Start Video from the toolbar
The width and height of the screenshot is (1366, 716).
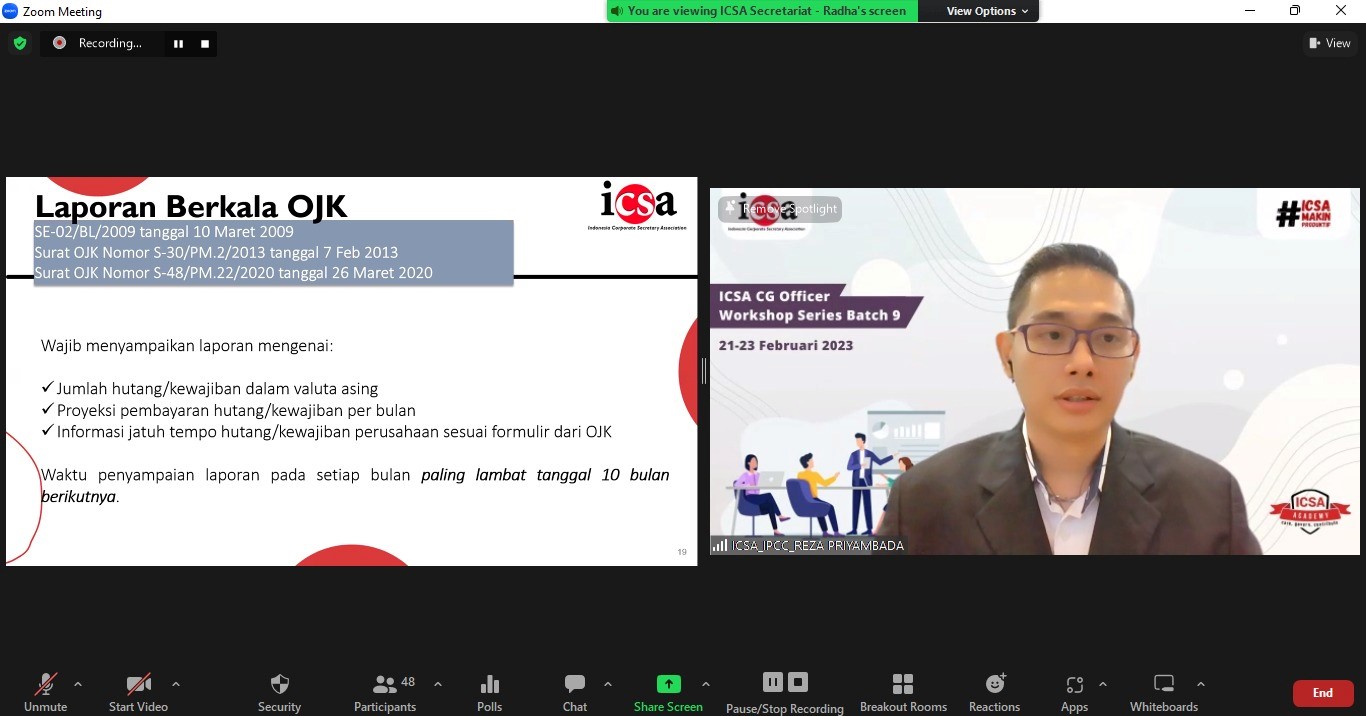pos(138,685)
